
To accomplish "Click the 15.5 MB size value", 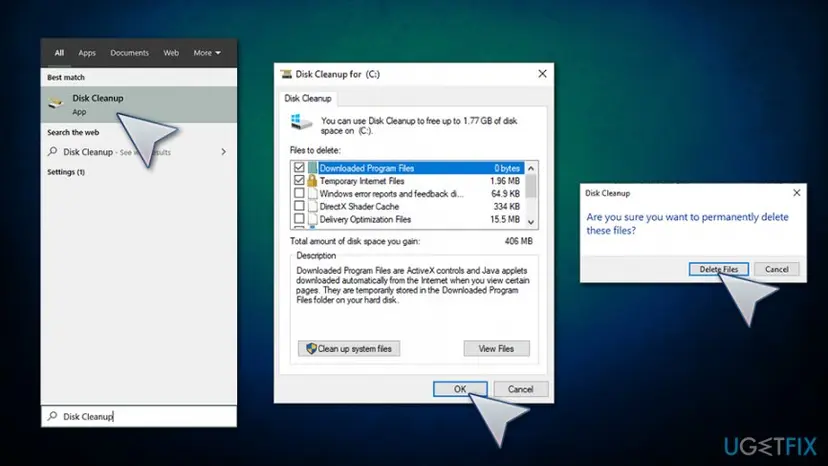I will [504, 219].
